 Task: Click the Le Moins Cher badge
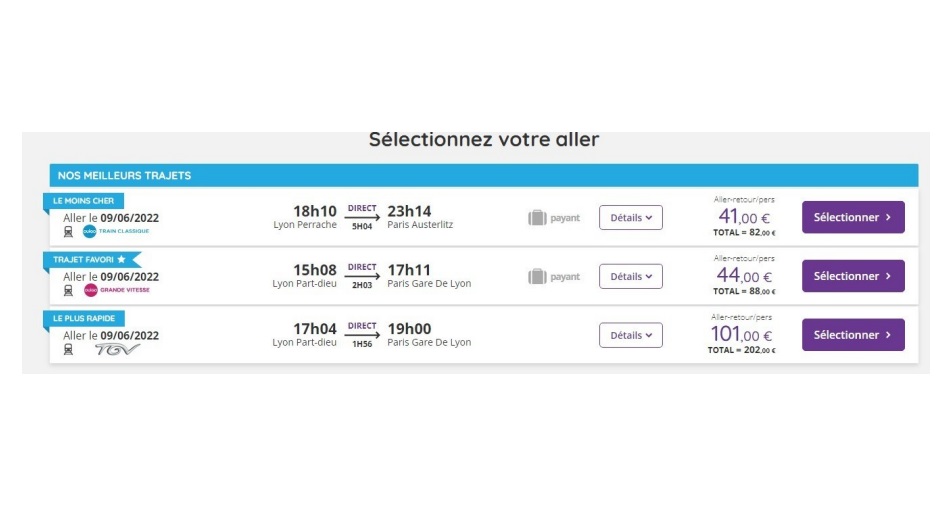pos(83,201)
